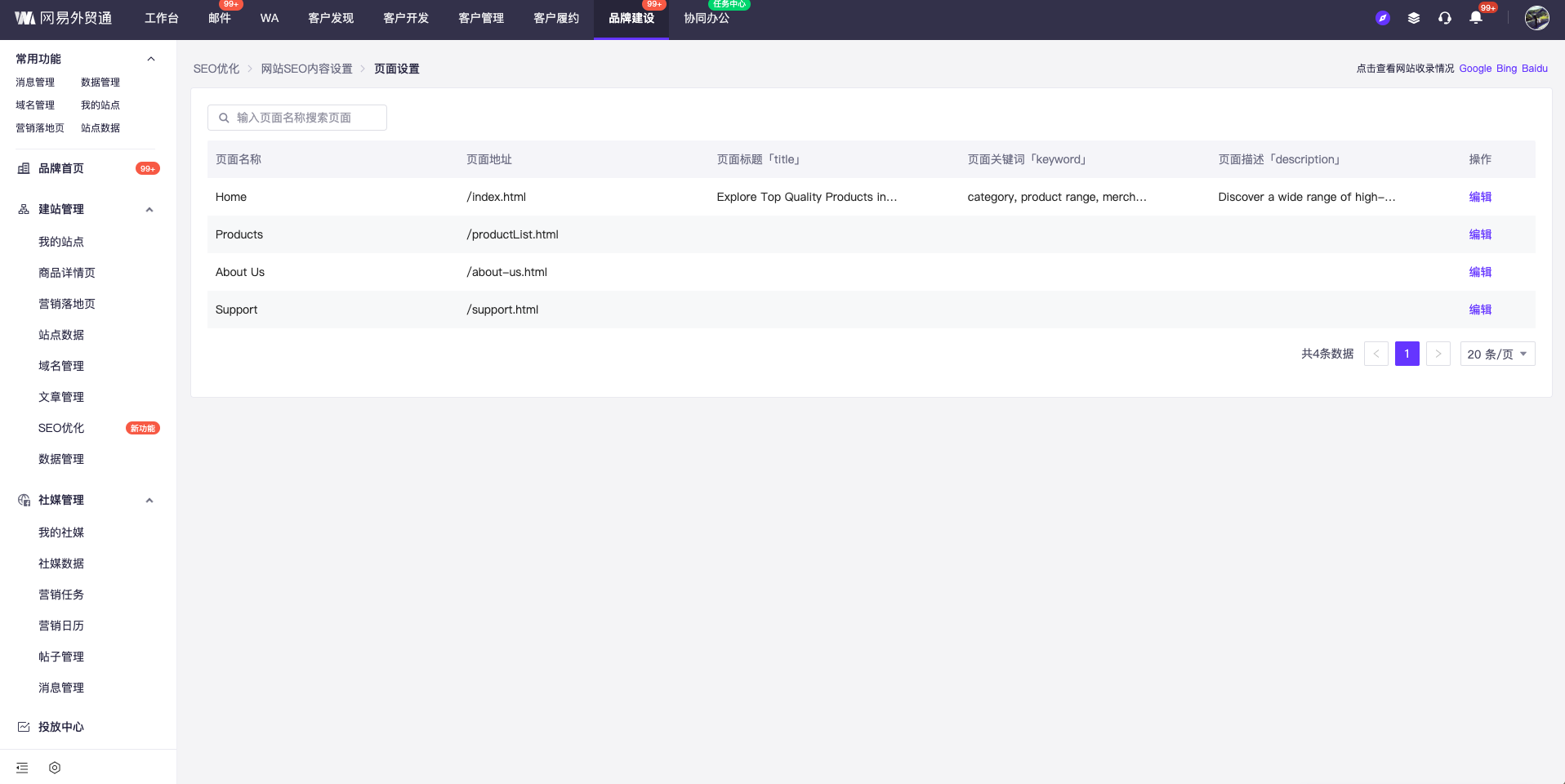The image size is (1565, 784).
Task: Click the search magnifier icon in search box
Action: pyautogui.click(x=224, y=118)
